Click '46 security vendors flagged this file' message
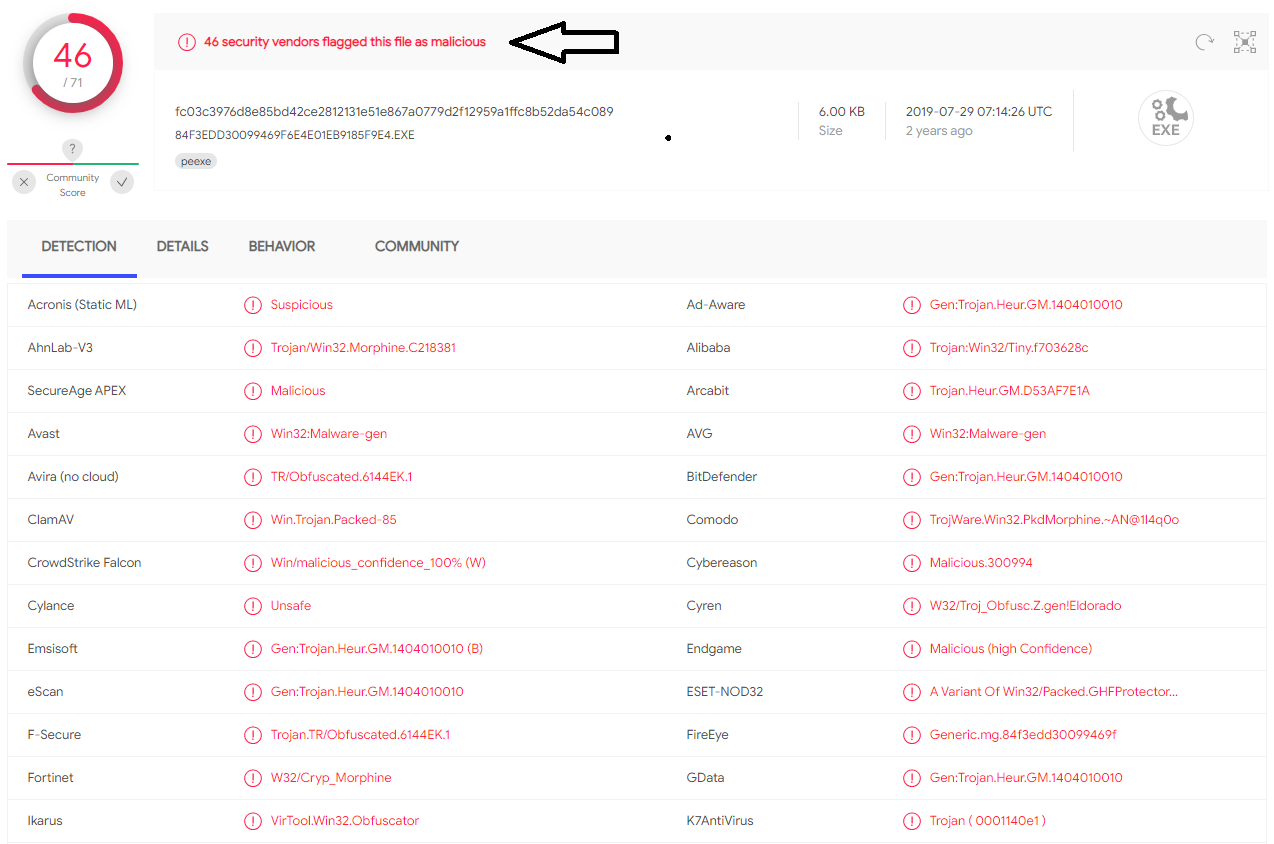This screenshot has width=1274, height=844. pyautogui.click(x=345, y=42)
